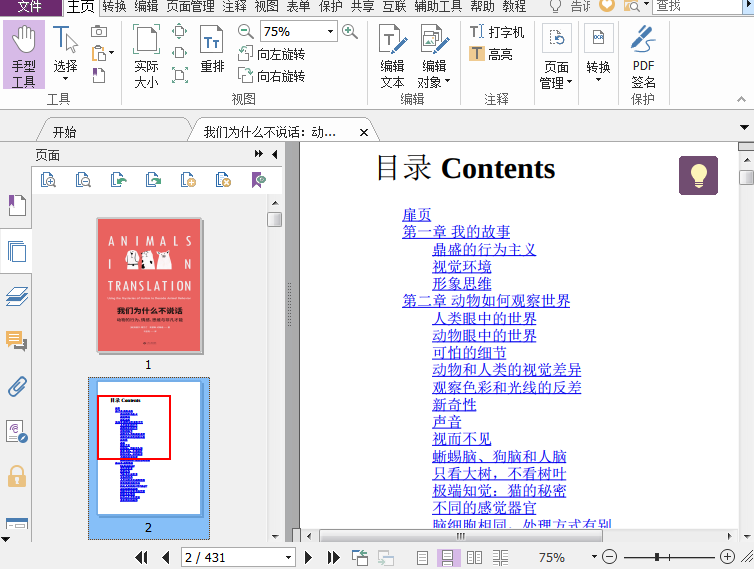The width and height of the screenshot is (754, 569).
Task: Open the 第二章 动物如何观察世界 link
Action: [486, 301]
